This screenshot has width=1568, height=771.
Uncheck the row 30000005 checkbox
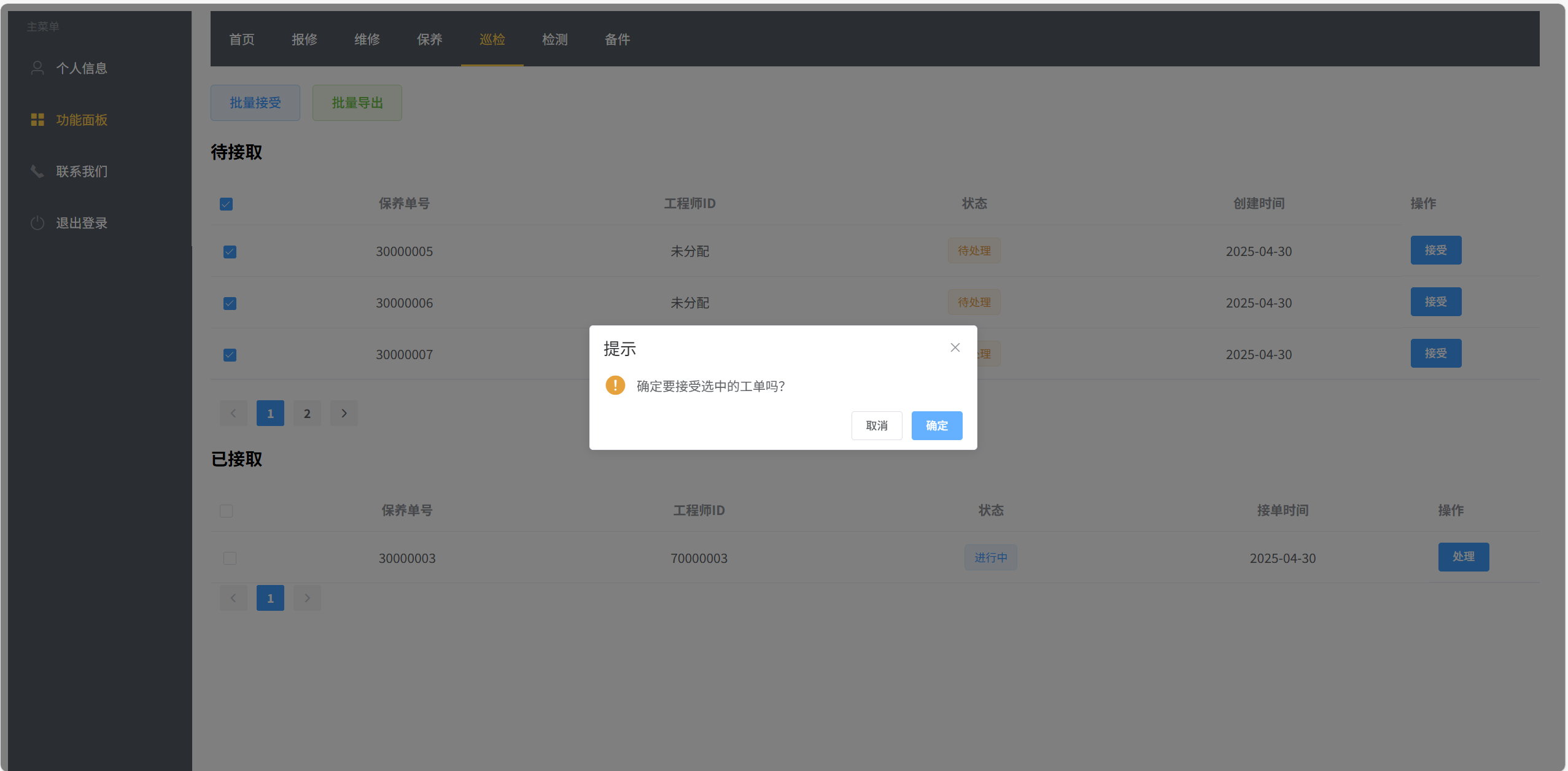click(230, 252)
